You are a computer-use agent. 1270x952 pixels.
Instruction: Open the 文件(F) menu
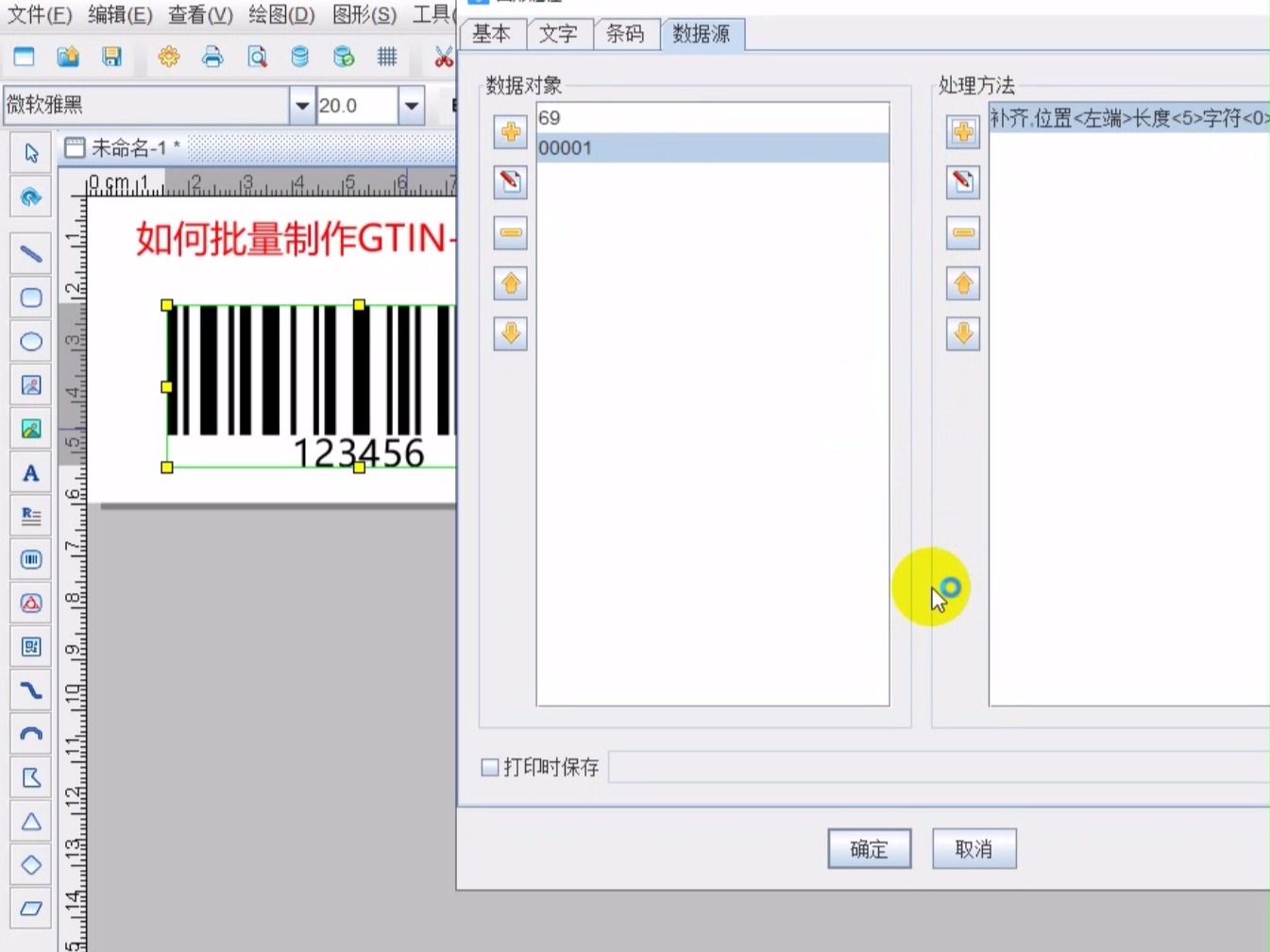click(40, 15)
